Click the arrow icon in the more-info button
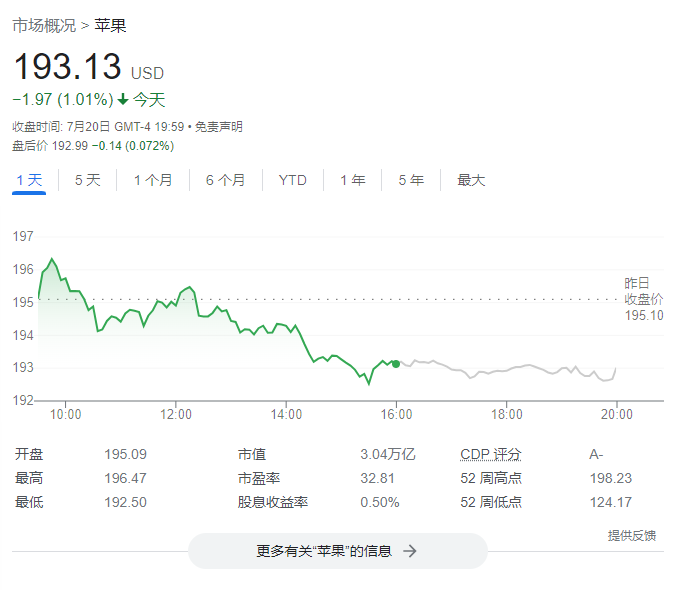 click(x=409, y=551)
